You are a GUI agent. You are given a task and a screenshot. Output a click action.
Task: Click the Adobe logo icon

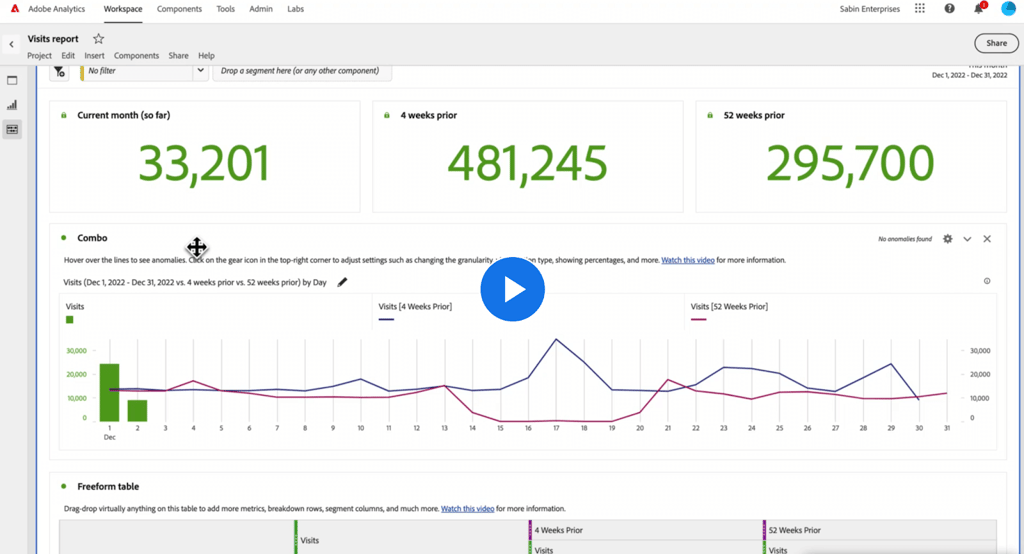(x=15, y=8)
